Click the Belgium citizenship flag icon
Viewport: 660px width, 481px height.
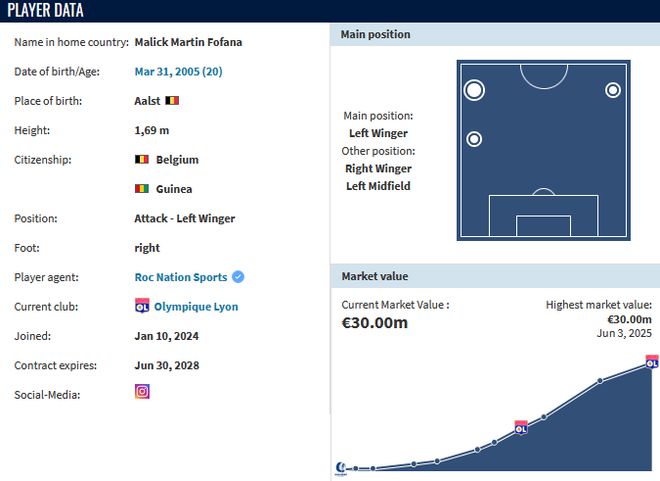(x=142, y=159)
